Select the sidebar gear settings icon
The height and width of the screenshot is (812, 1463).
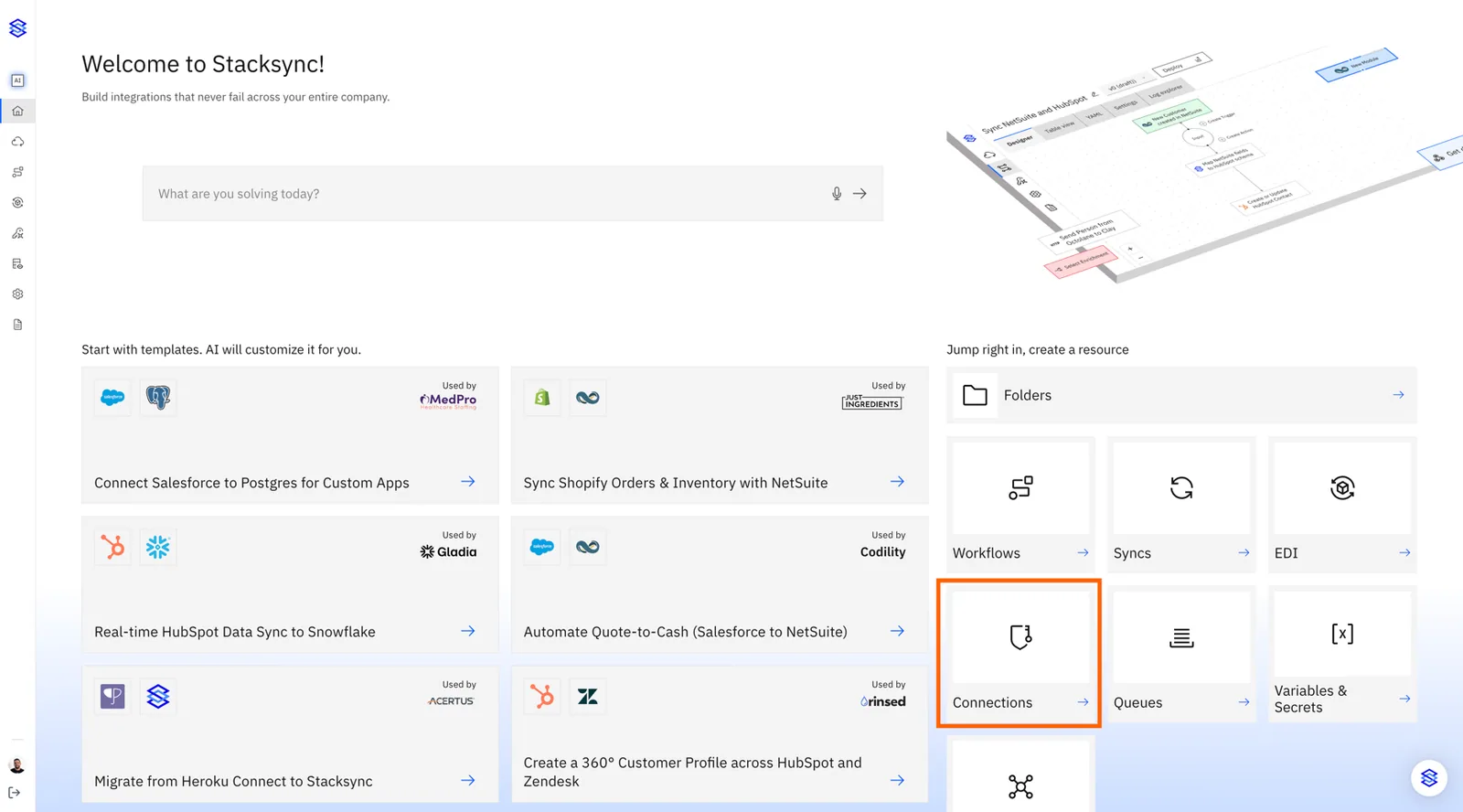click(17, 294)
